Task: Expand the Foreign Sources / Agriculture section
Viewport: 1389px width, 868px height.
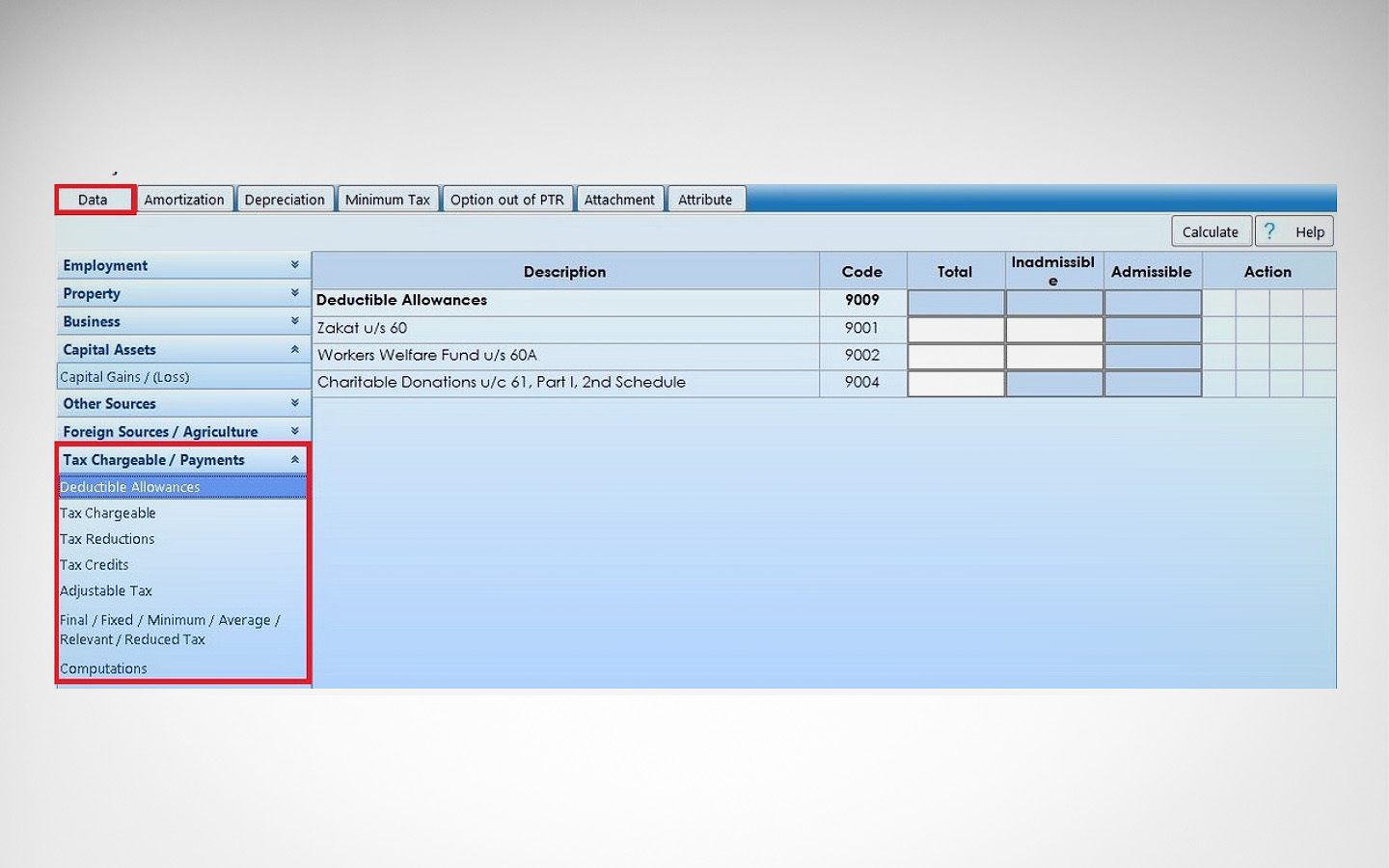Action: (294, 431)
